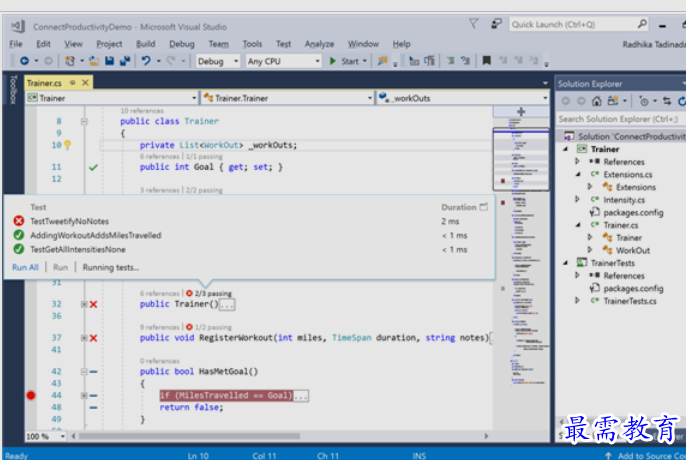This screenshot has height=460, width=686.
Task: Click the red failing X on line 32
Action: (x=93, y=304)
